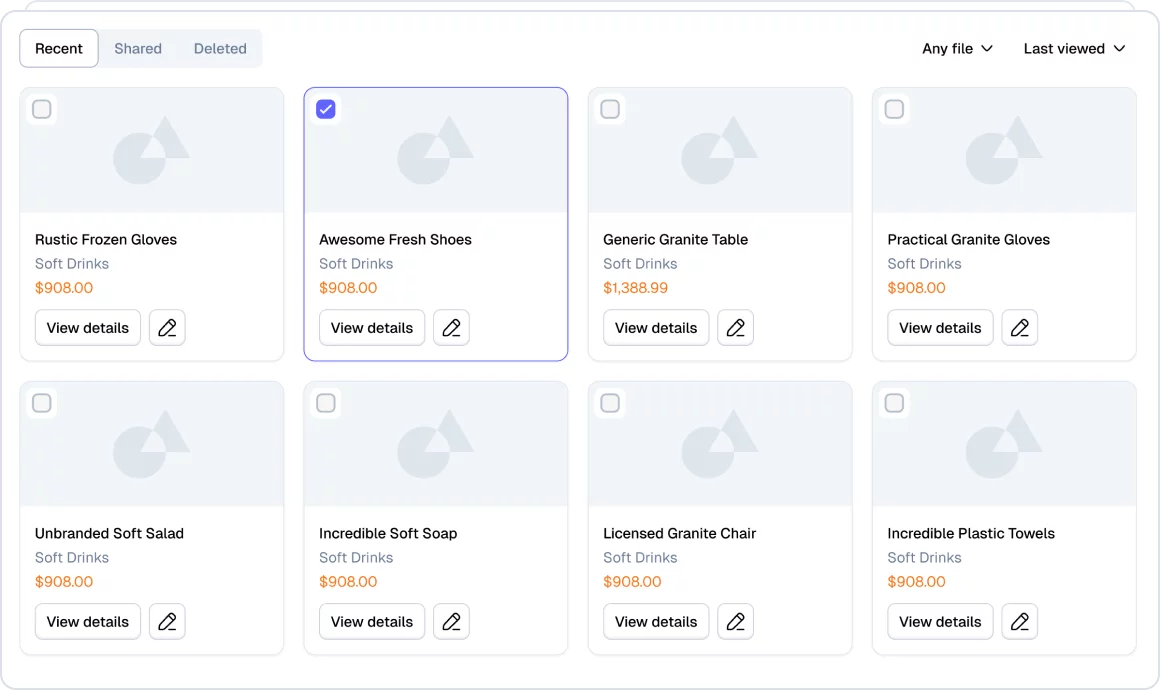The width and height of the screenshot is (1160, 690).
Task: Click the pencil icon for Incredible Soft Soap
Action: point(451,622)
